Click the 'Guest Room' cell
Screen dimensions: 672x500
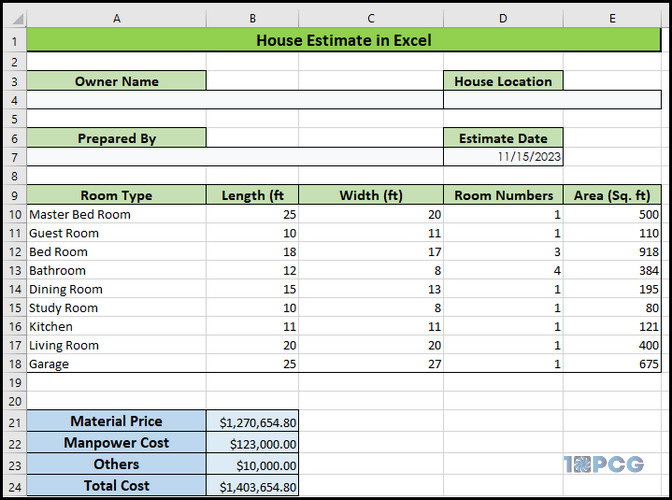point(117,233)
